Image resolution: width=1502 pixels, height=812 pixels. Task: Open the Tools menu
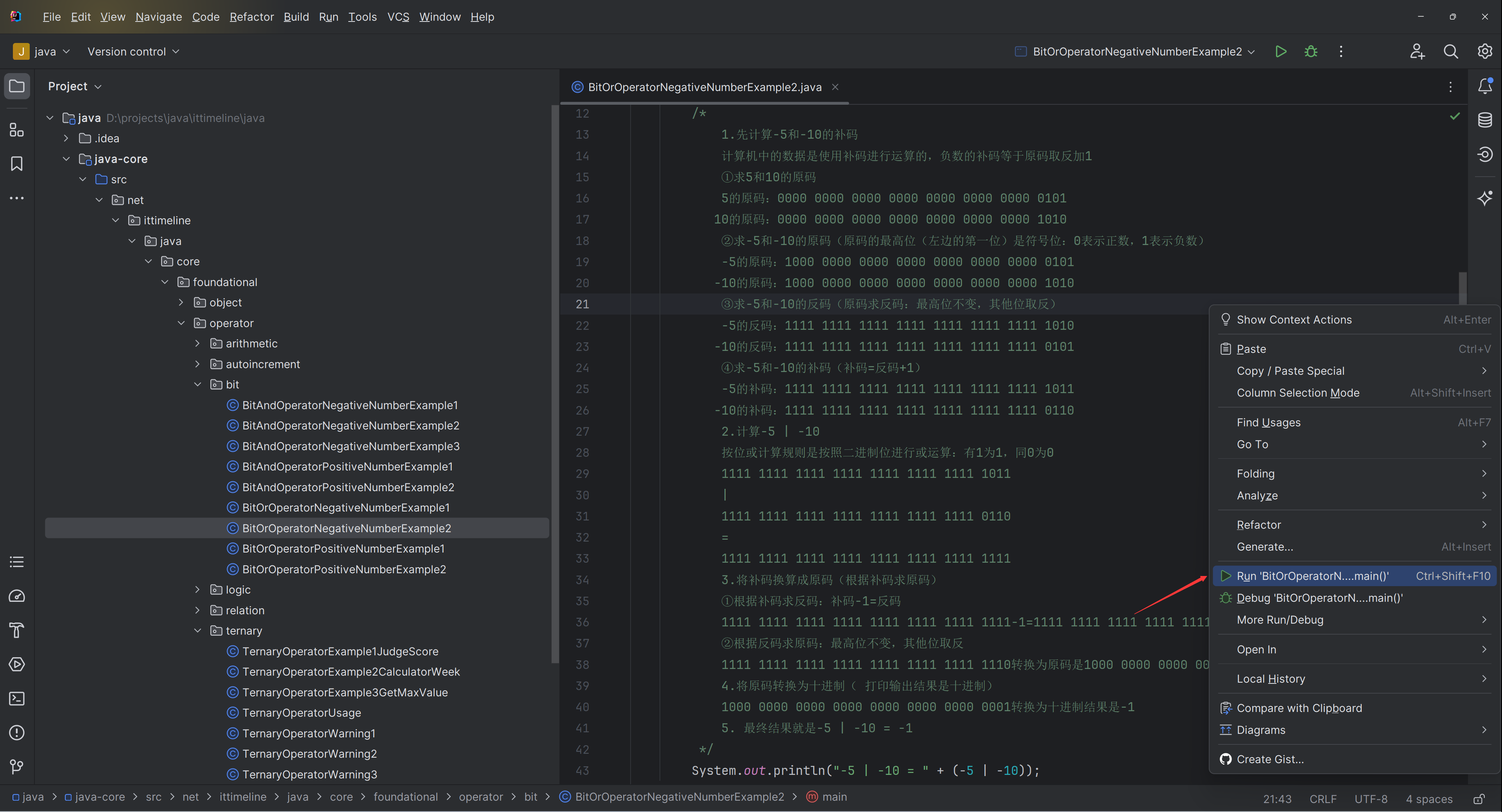coord(362,17)
